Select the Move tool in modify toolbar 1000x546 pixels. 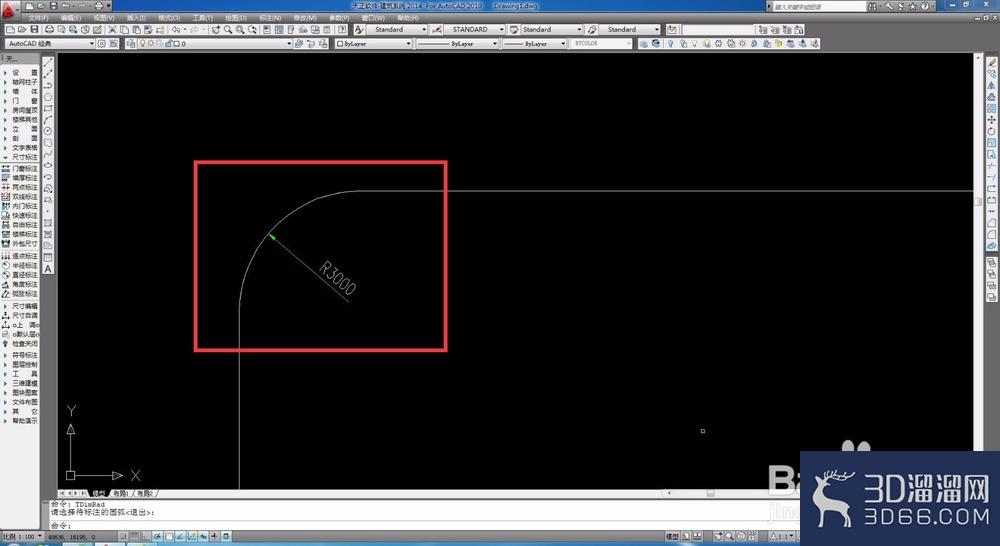point(991,119)
